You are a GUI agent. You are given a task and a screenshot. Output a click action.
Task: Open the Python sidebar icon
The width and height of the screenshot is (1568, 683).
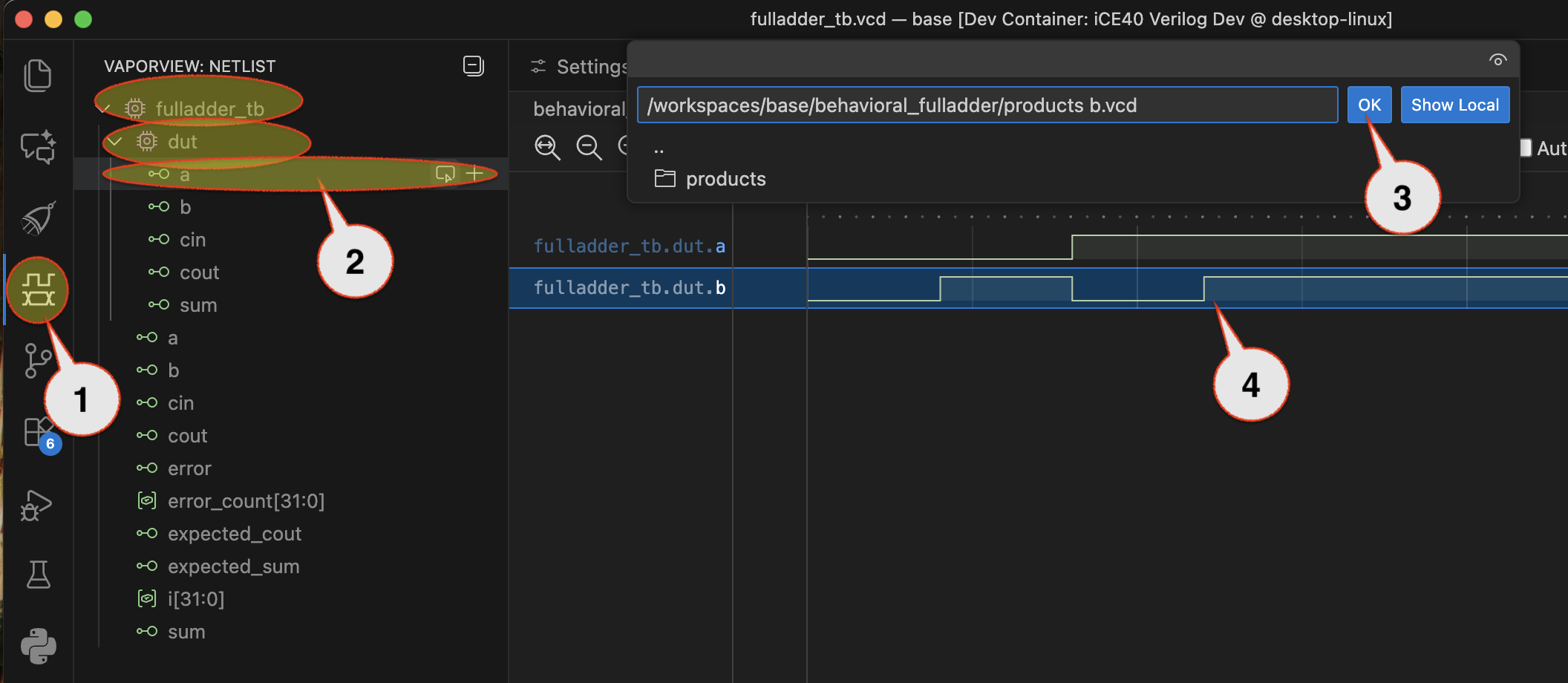[x=38, y=646]
